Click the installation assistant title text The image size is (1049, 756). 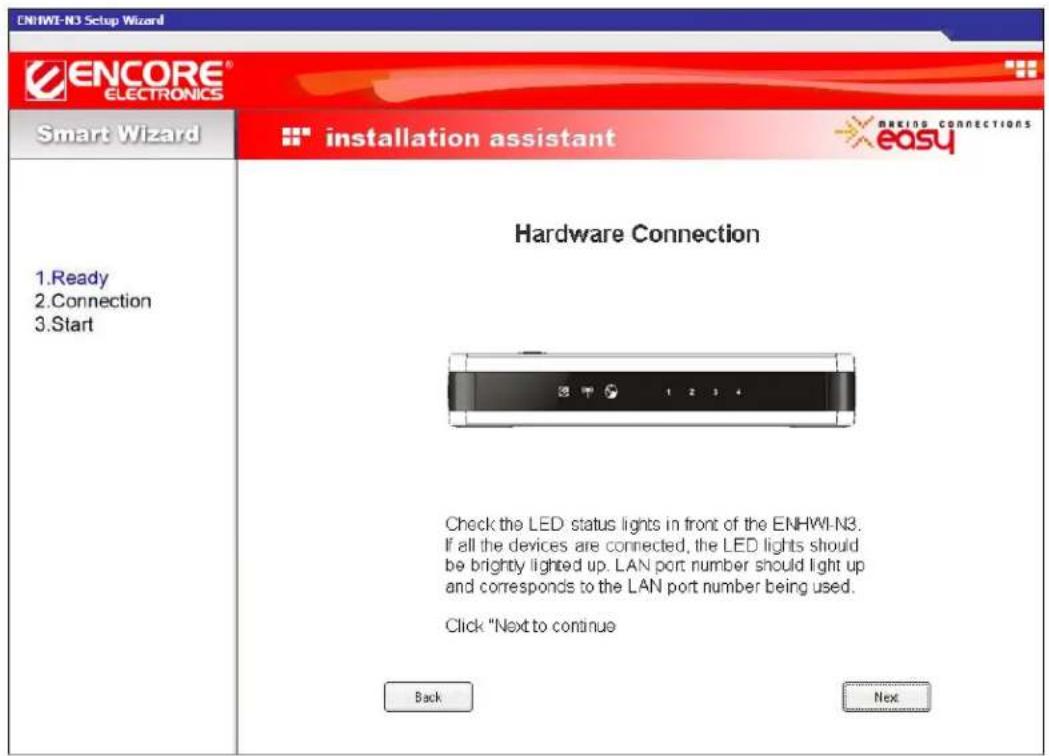click(x=470, y=138)
